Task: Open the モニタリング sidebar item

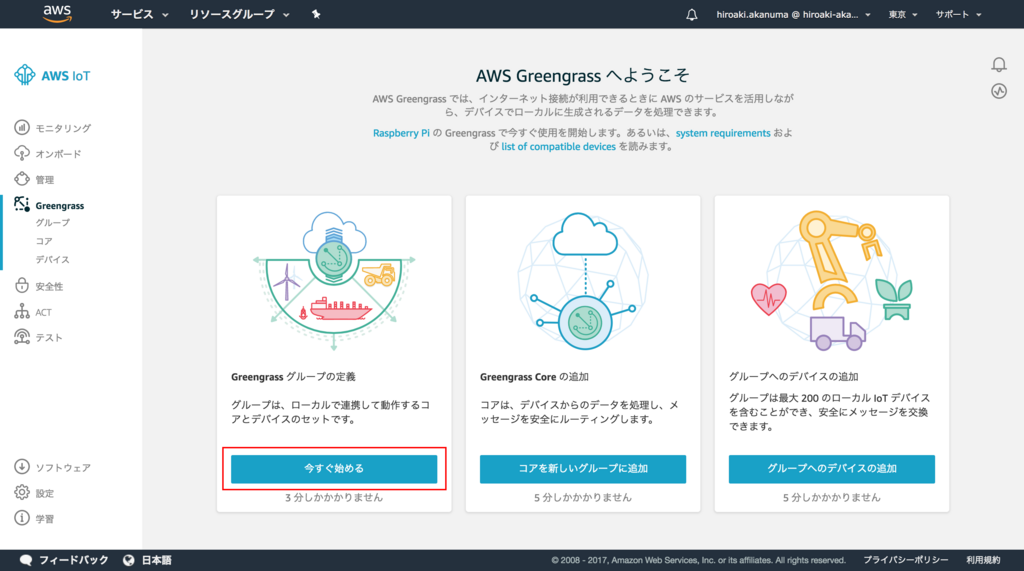Action: click(x=63, y=128)
